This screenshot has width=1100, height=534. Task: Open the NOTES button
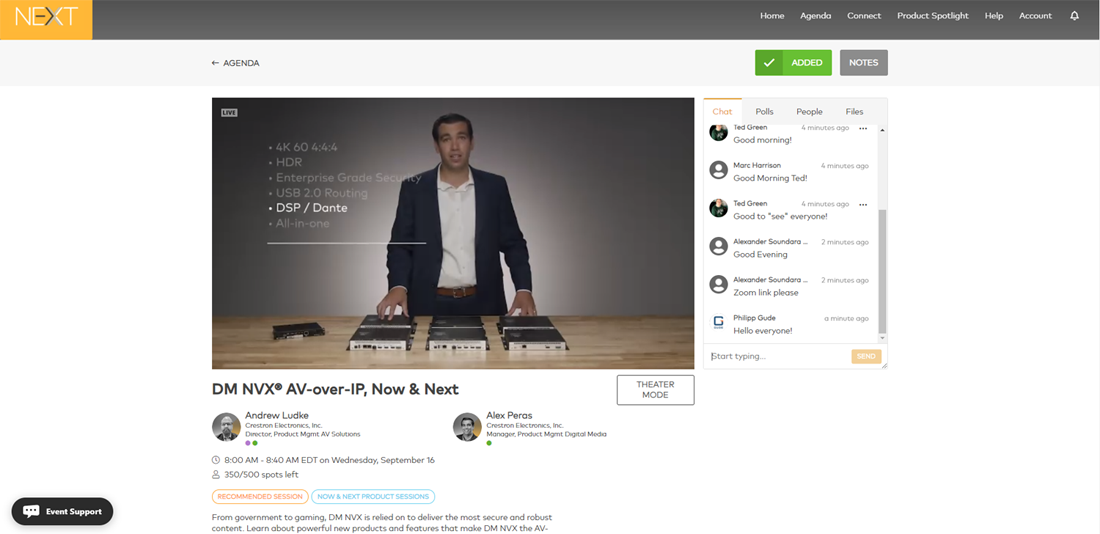point(864,62)
